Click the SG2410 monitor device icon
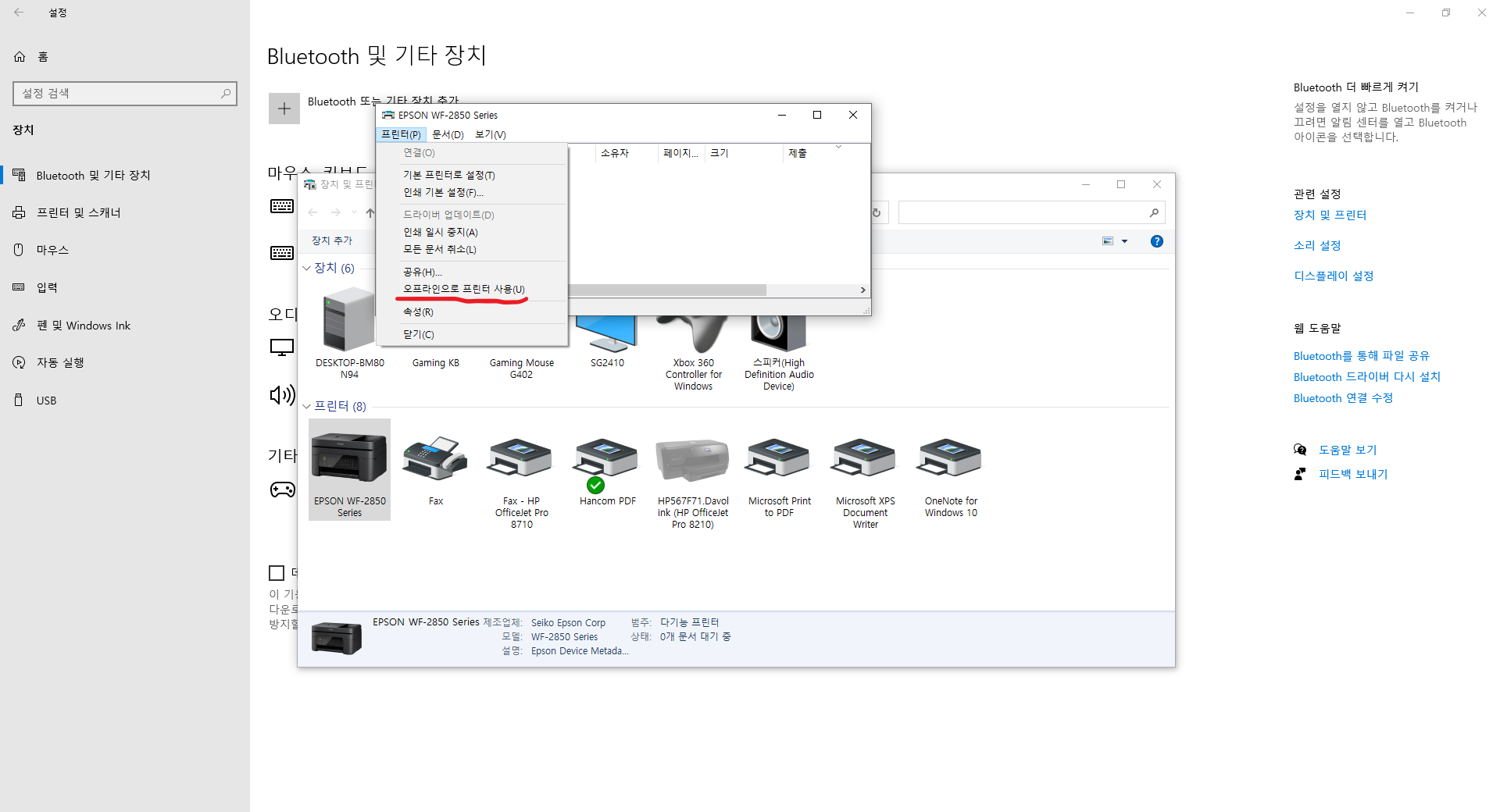 pos(607,333)
